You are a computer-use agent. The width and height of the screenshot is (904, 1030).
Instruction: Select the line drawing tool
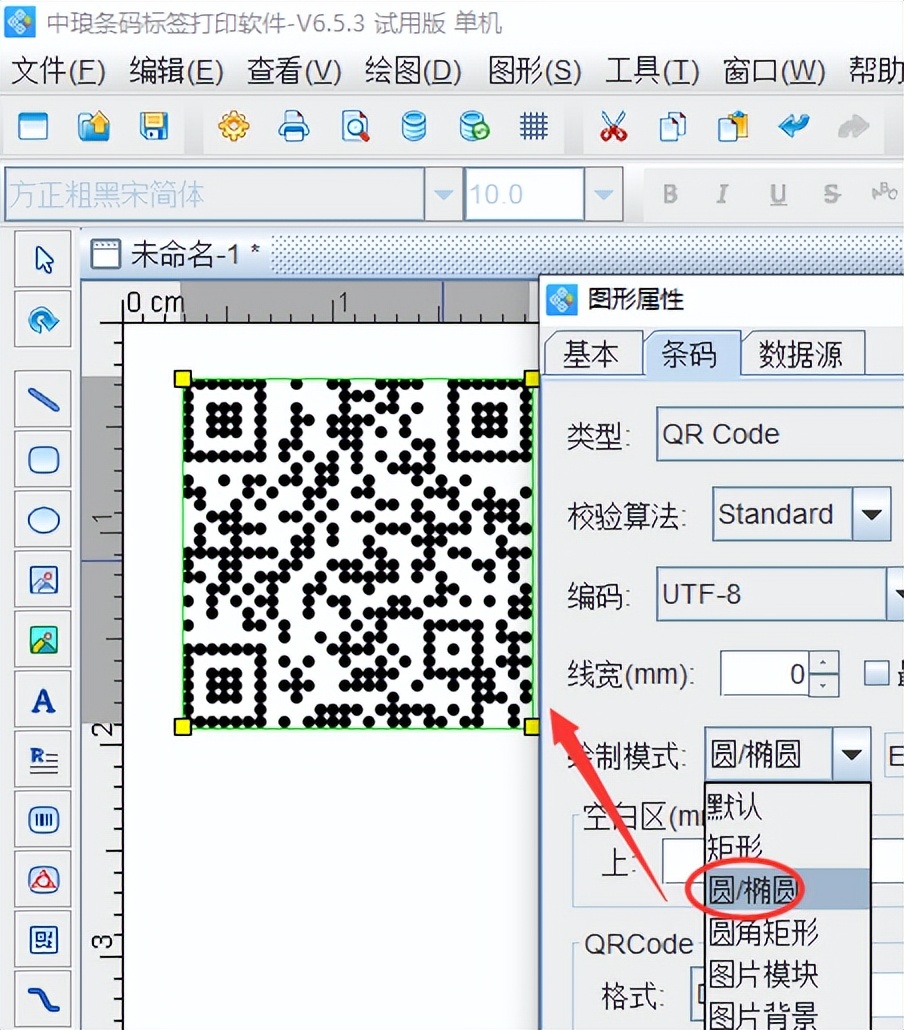click(43, 399)
